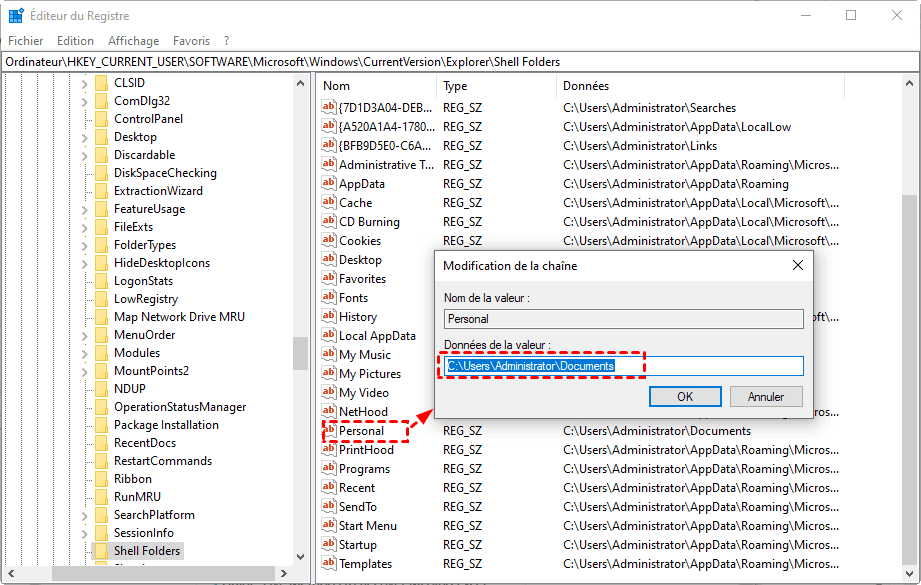Open the Affichage menu
The width and height of the screenshot is (921, 585).
[133, 41]
